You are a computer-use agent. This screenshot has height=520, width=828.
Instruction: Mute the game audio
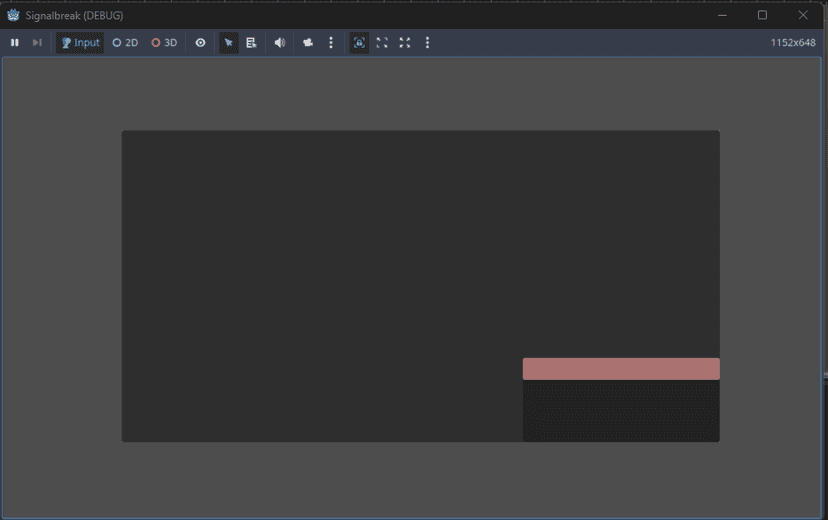coord(280,43)
